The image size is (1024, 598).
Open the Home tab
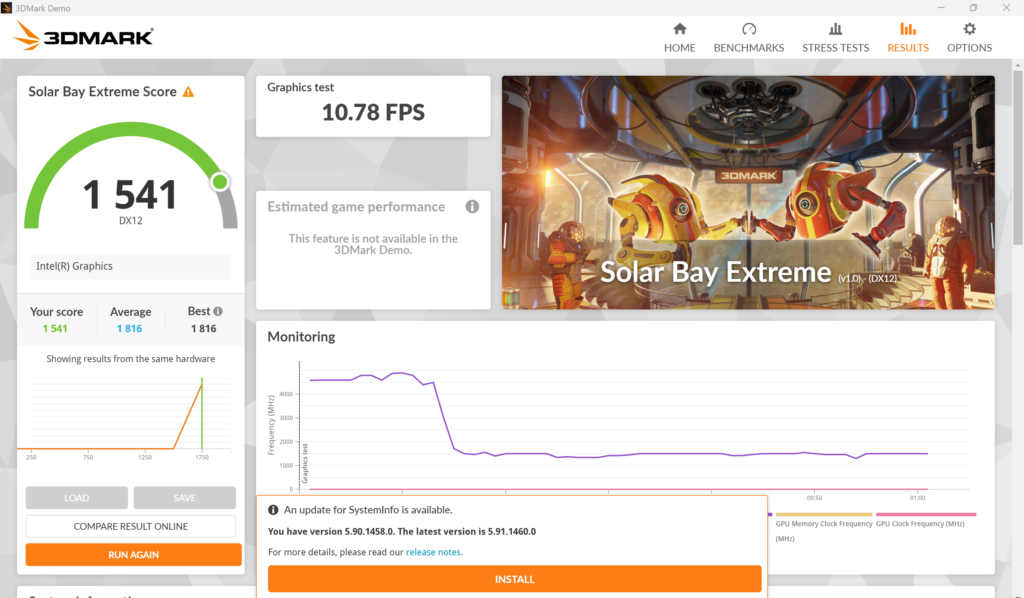[x=679, y=38]
